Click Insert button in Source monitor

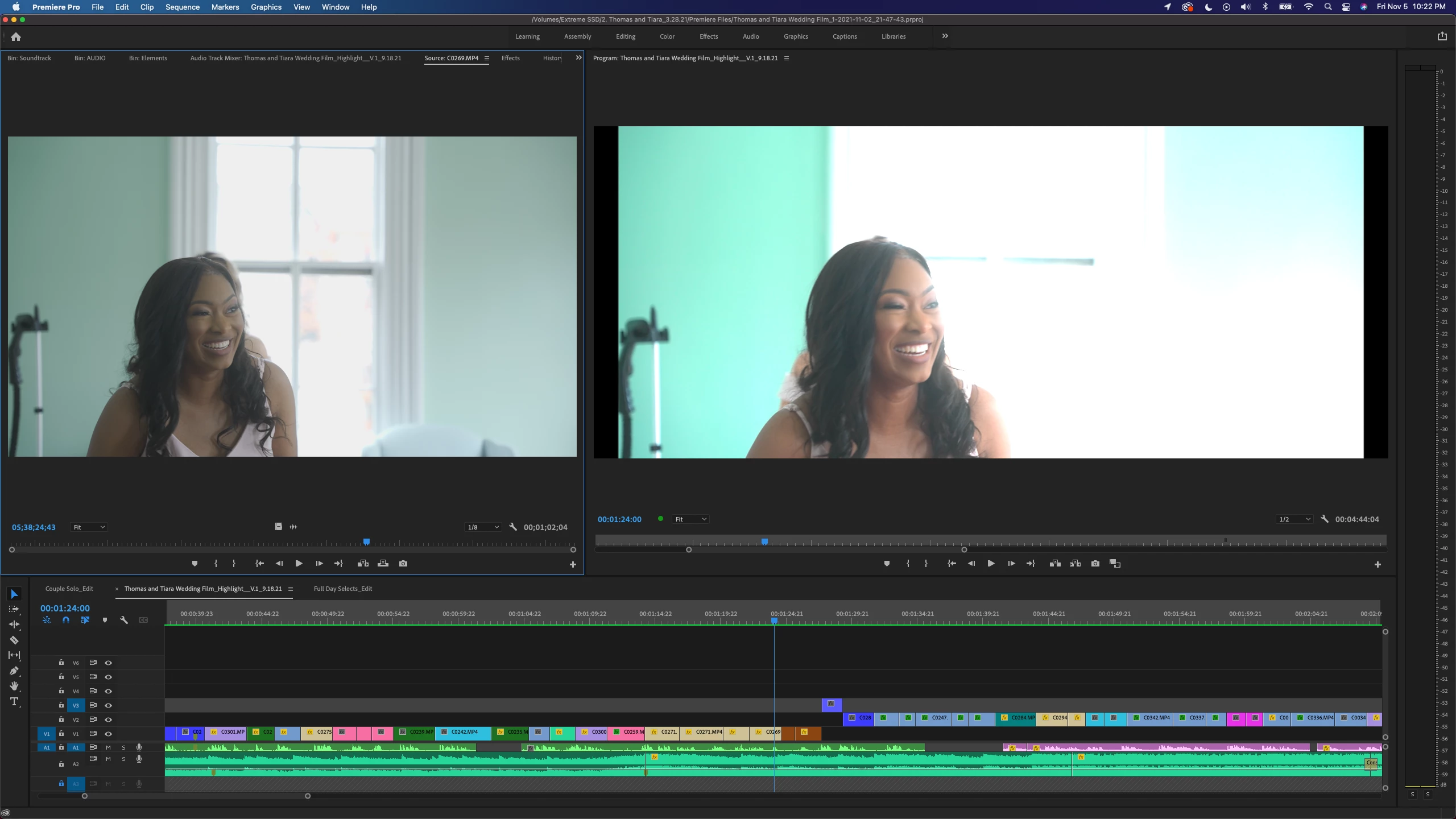(x=363, y=564)
